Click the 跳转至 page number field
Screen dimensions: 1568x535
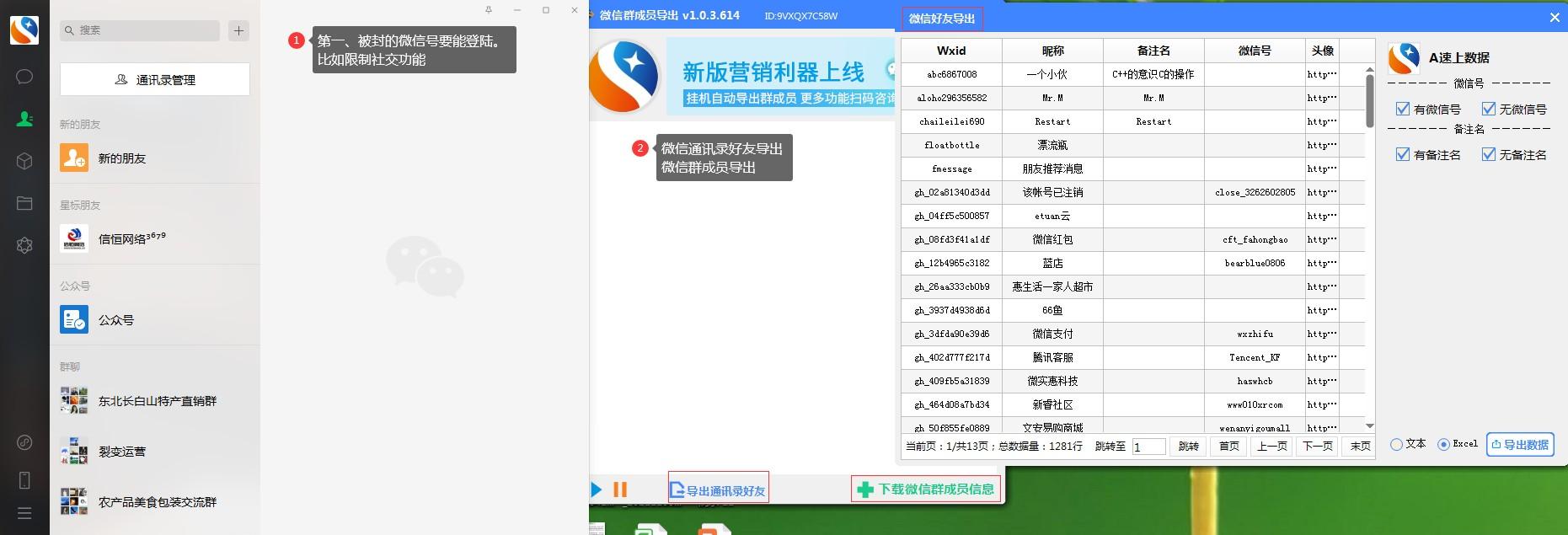coord(1148,447)
